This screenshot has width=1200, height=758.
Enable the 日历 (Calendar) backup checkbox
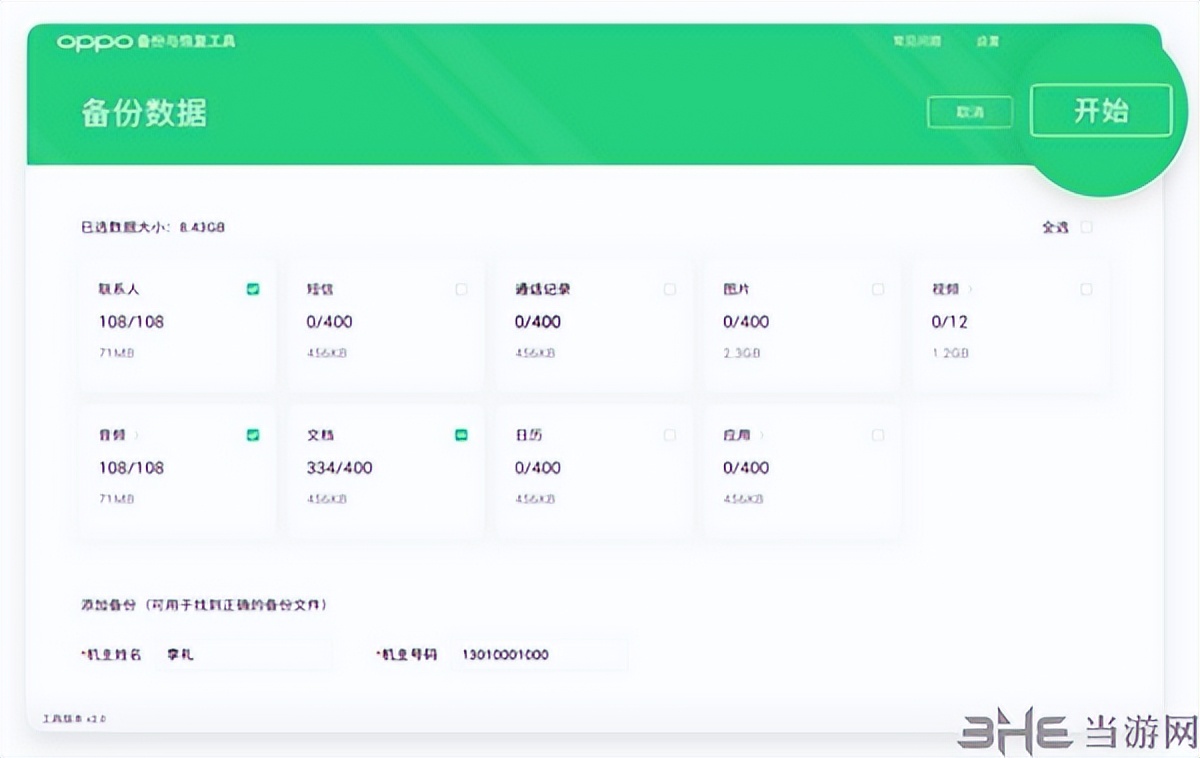pos(670,434)
